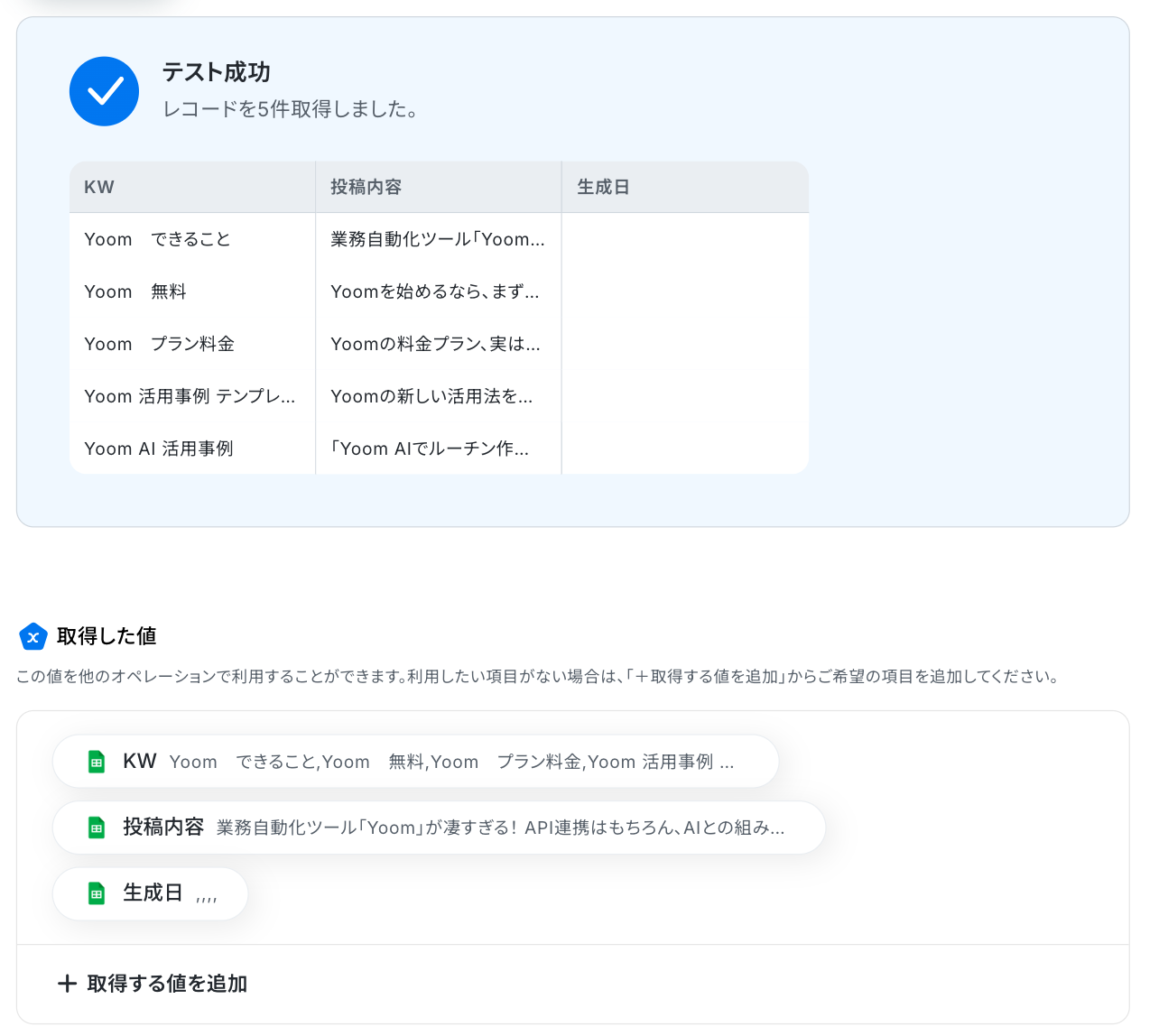Click the Sheets icon in the 投稿内容 chip
The width and height of the screenshot is (1159, 1036).
(x=97, y=828)
